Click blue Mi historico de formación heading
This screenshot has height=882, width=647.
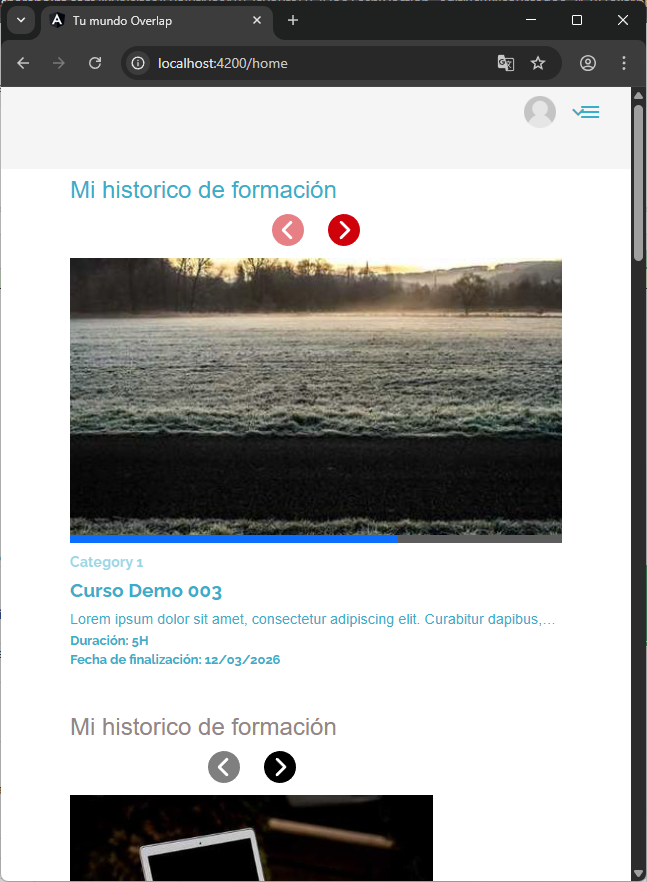point(203,190)
